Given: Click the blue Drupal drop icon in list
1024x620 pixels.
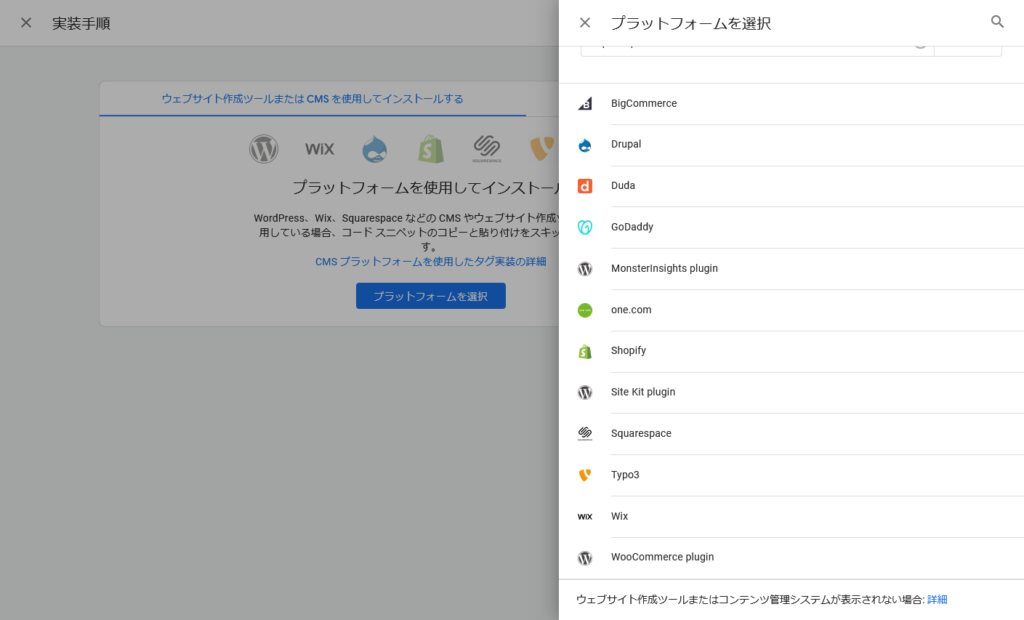Looking at the screenshot, I should tap(585, 145).
